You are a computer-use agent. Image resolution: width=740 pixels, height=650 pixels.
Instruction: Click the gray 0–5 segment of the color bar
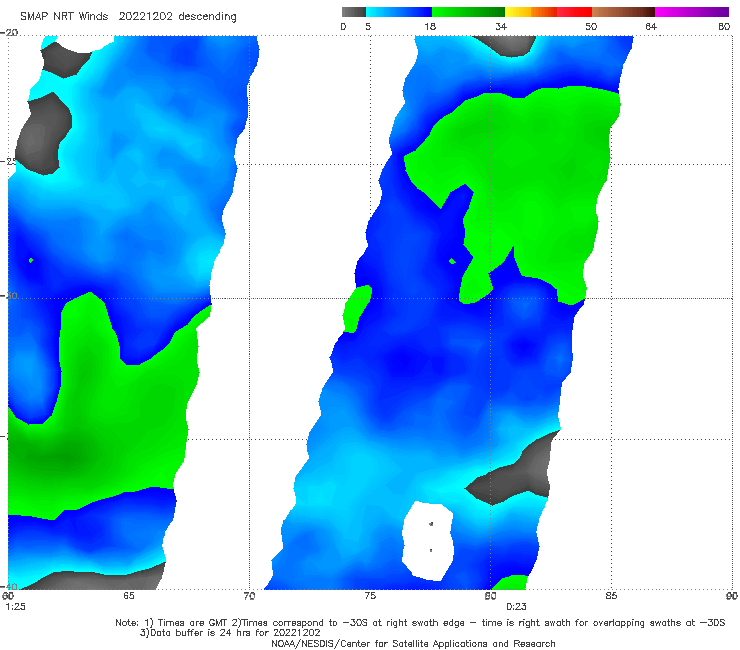tap(353, 12)
